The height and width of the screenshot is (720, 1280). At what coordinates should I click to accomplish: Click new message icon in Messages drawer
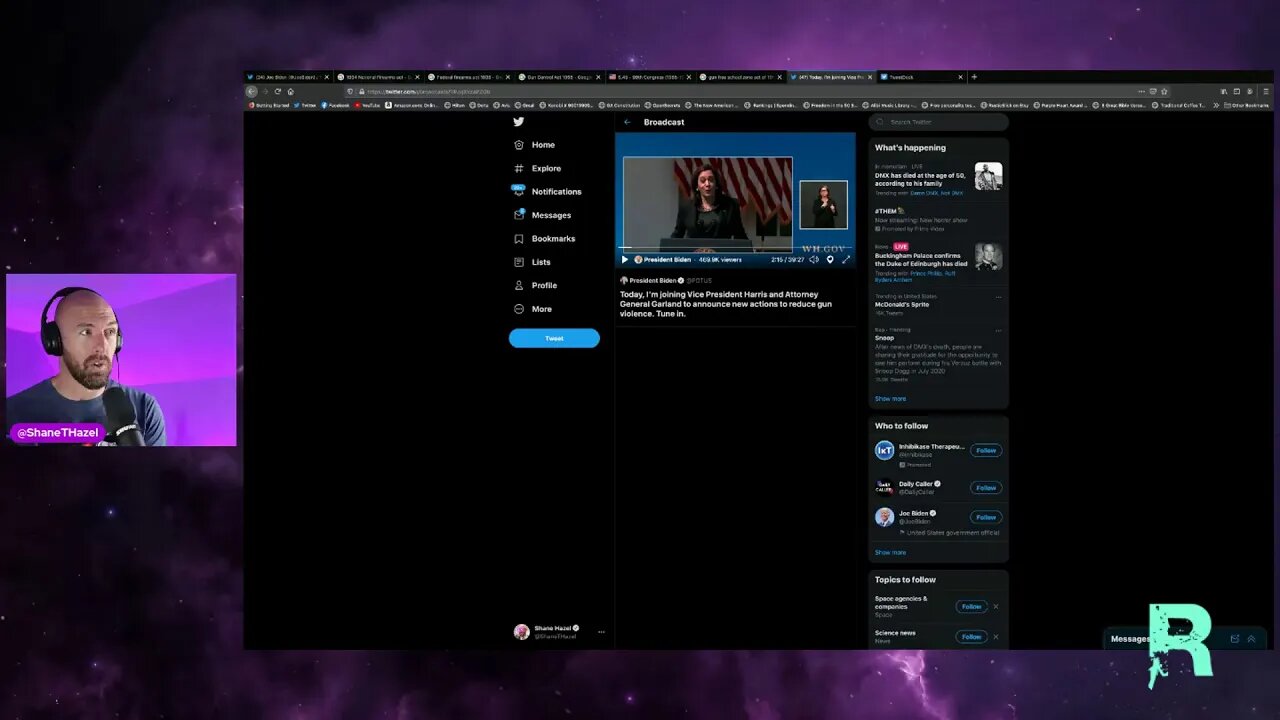point(1234,639)
